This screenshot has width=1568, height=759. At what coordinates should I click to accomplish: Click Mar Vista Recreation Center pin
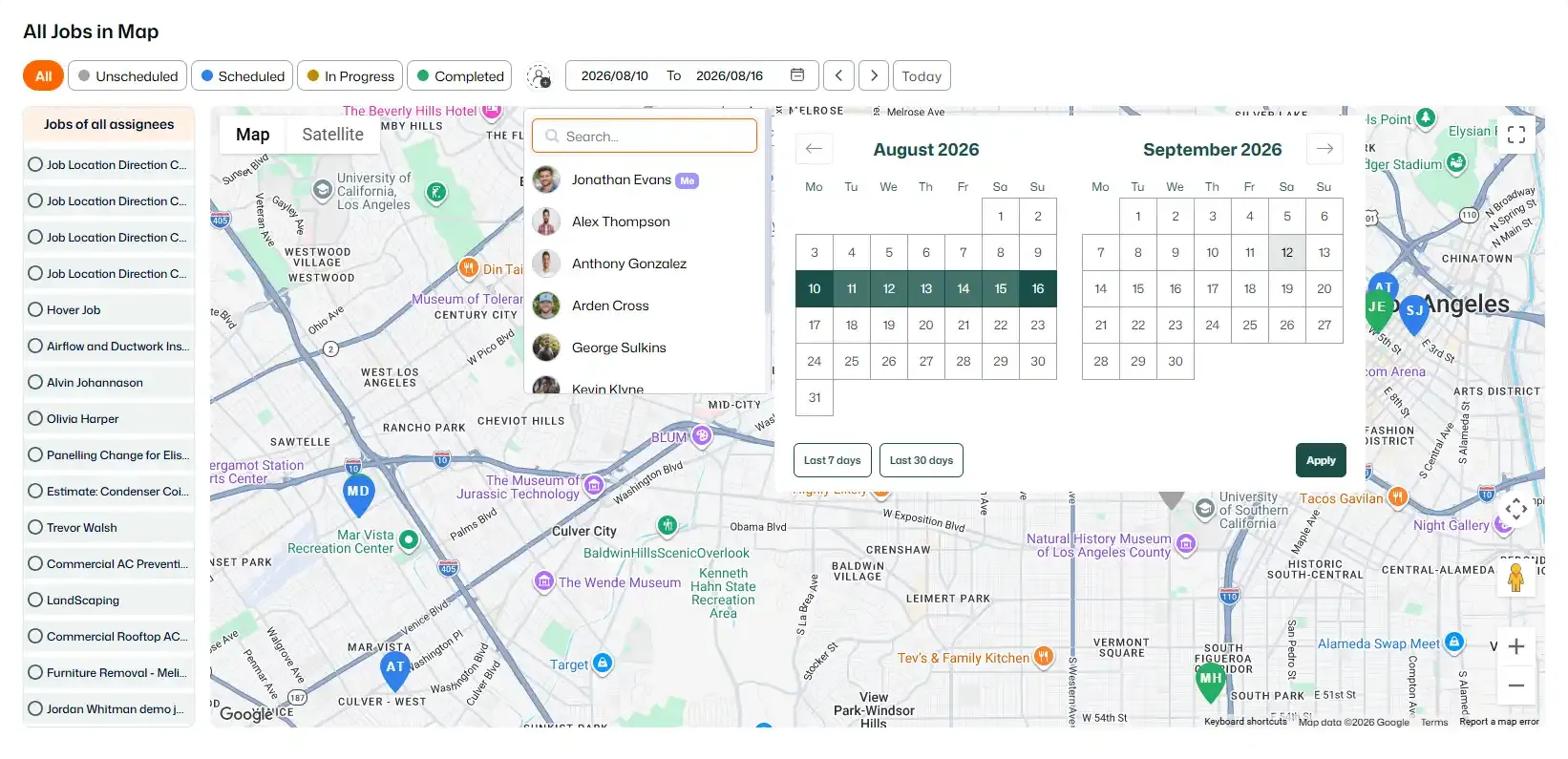(409, 540)
